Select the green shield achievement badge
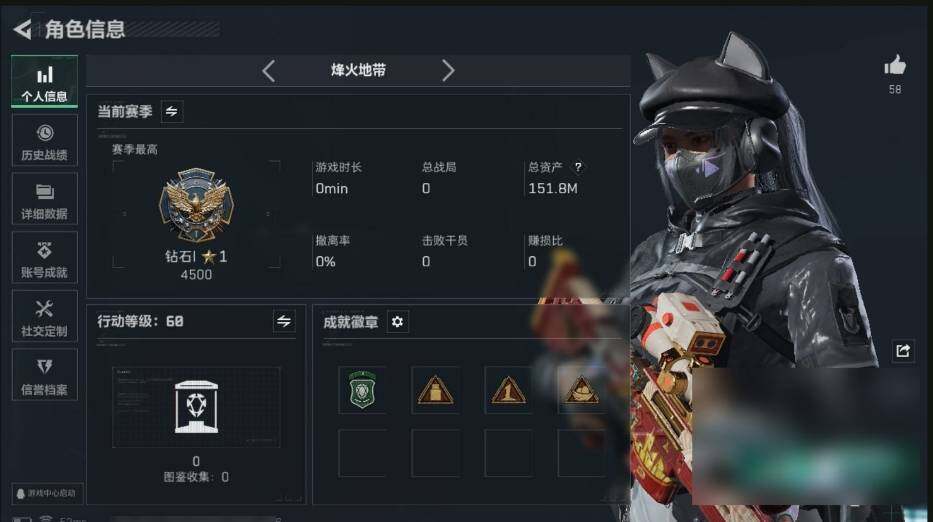933x522 pixels. pos(362,390)
